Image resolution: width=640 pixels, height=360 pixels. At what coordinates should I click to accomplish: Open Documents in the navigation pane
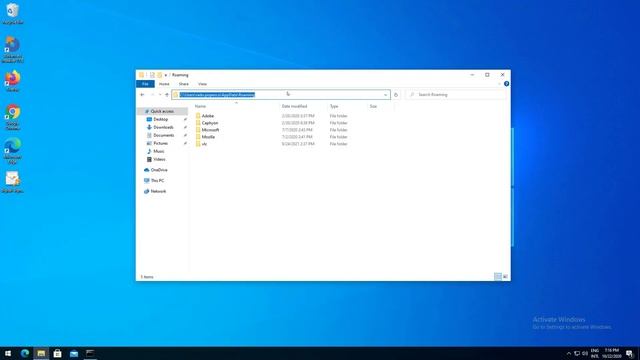click(x=164, y=135)
